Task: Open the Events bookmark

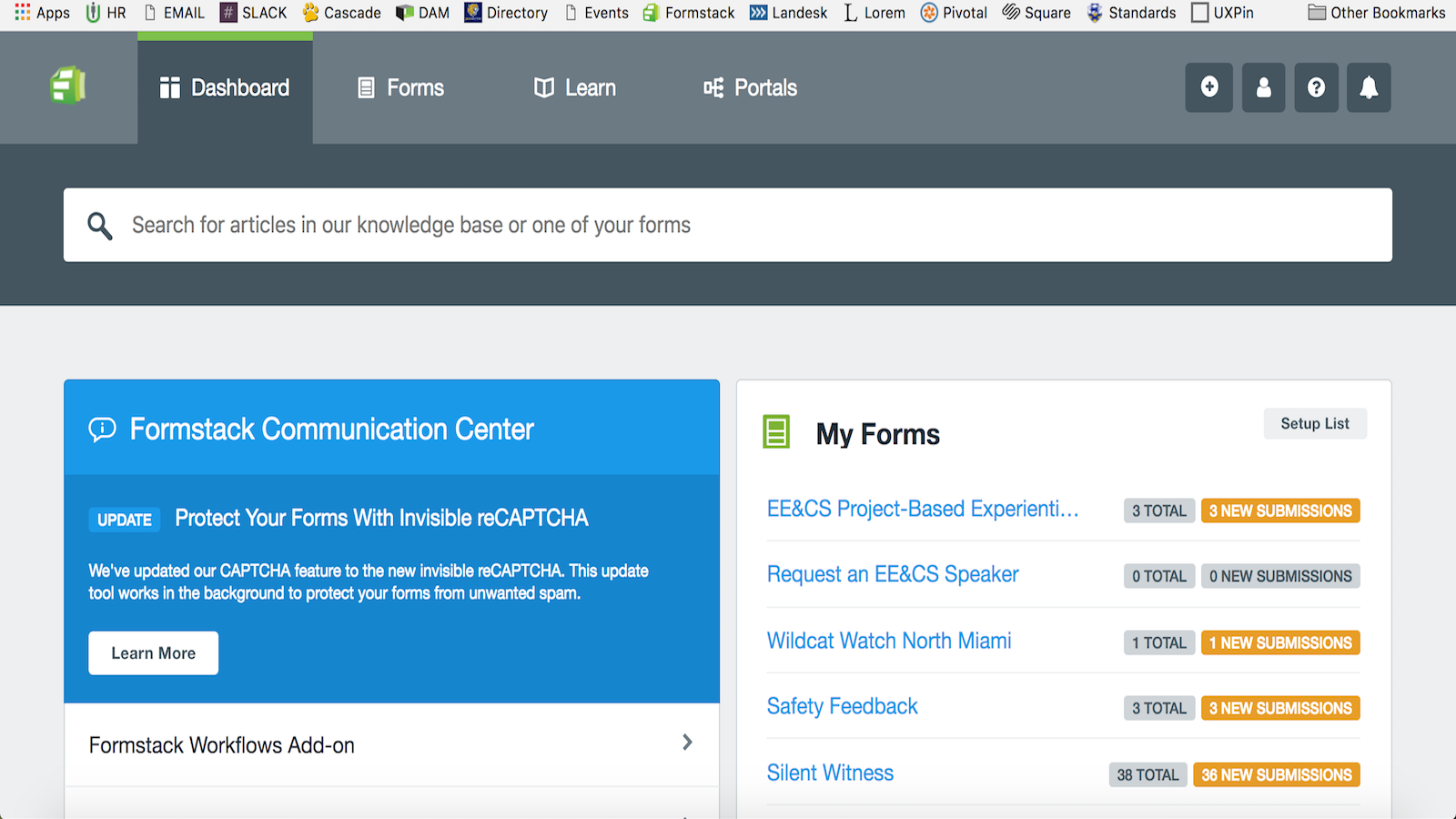Action: tap(597, 13)
